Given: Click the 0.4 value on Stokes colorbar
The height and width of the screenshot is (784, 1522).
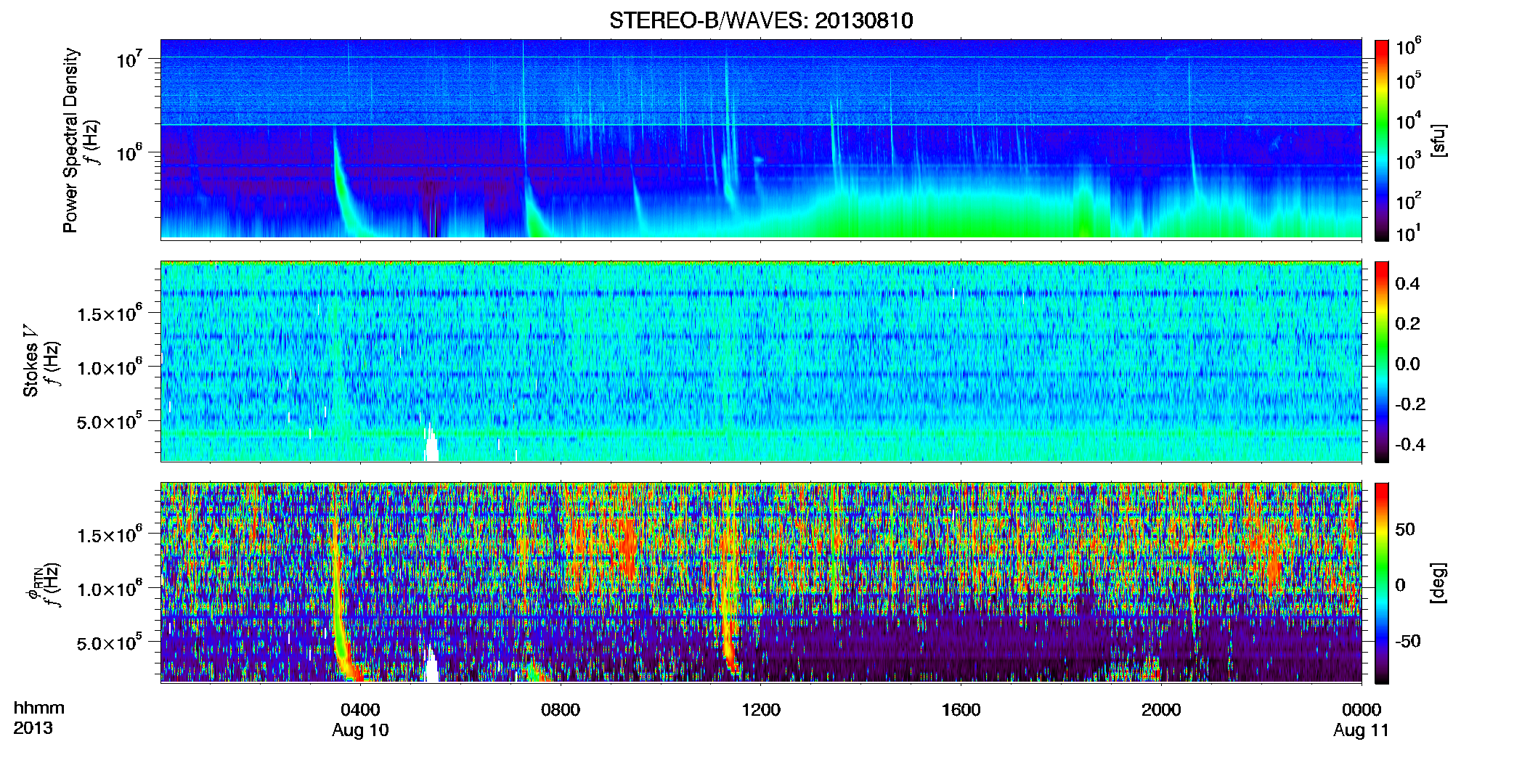Looking at the screenshot, I should (1407, 284).
